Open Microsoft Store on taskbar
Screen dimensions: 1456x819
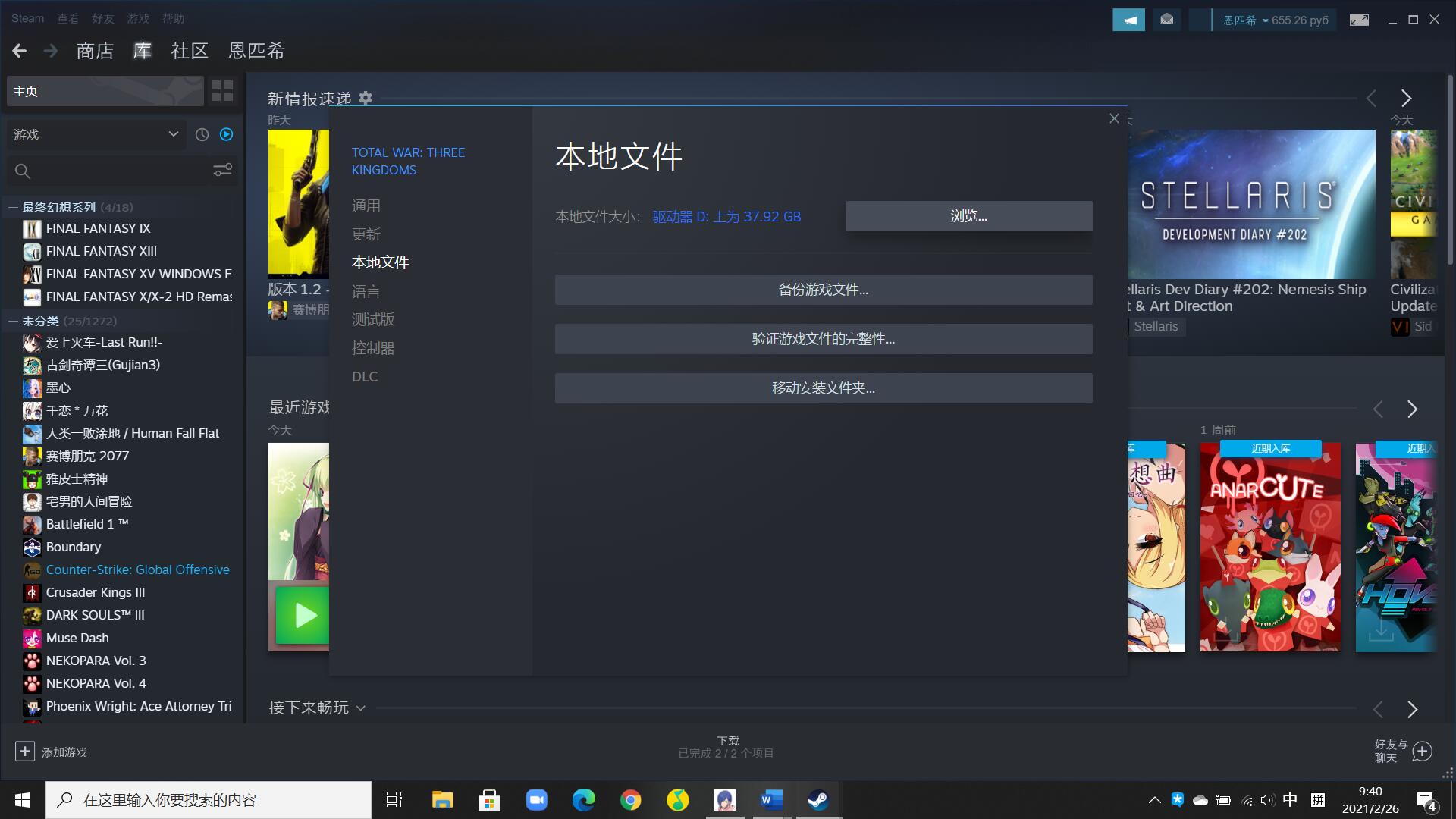(x=489, y=800)
